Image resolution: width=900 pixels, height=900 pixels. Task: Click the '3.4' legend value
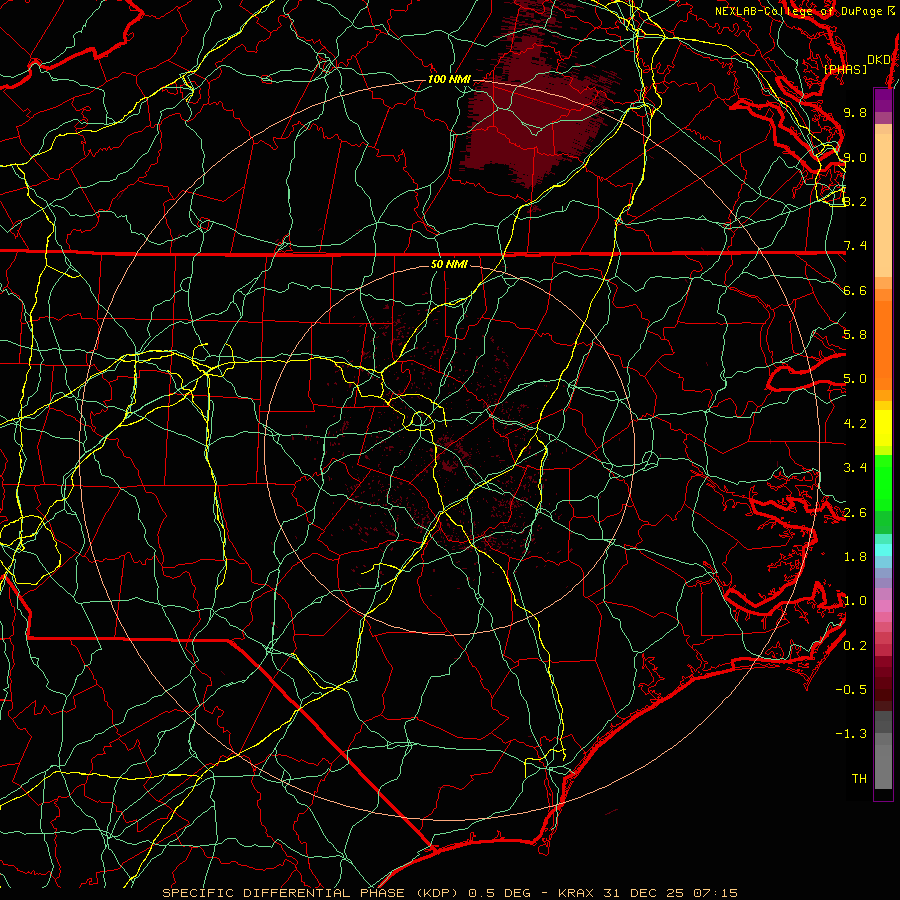pos(855,468)
